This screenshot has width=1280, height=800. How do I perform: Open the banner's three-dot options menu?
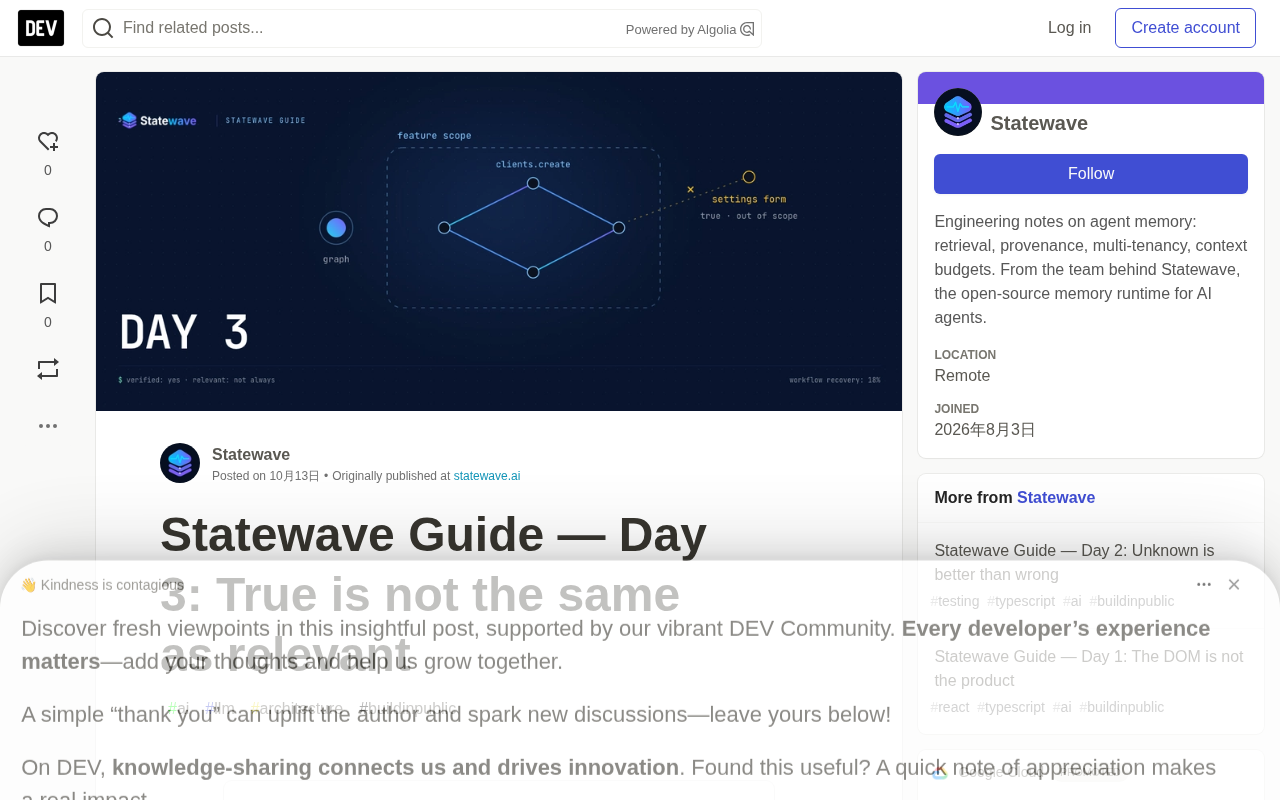click(x=1204, y=585)
